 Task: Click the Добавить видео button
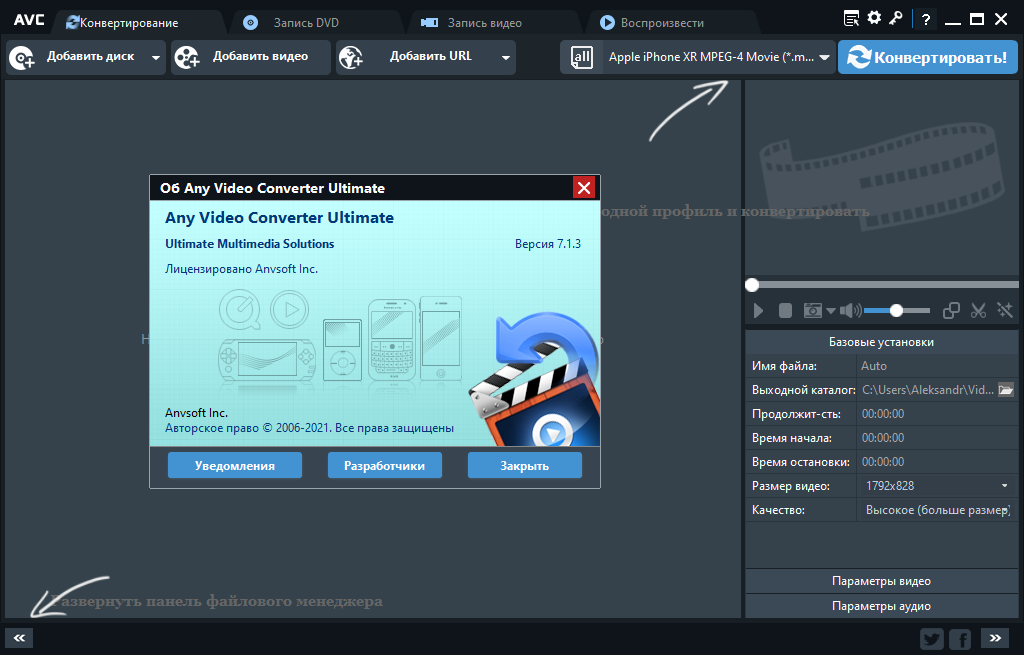[x=251, y=57]
